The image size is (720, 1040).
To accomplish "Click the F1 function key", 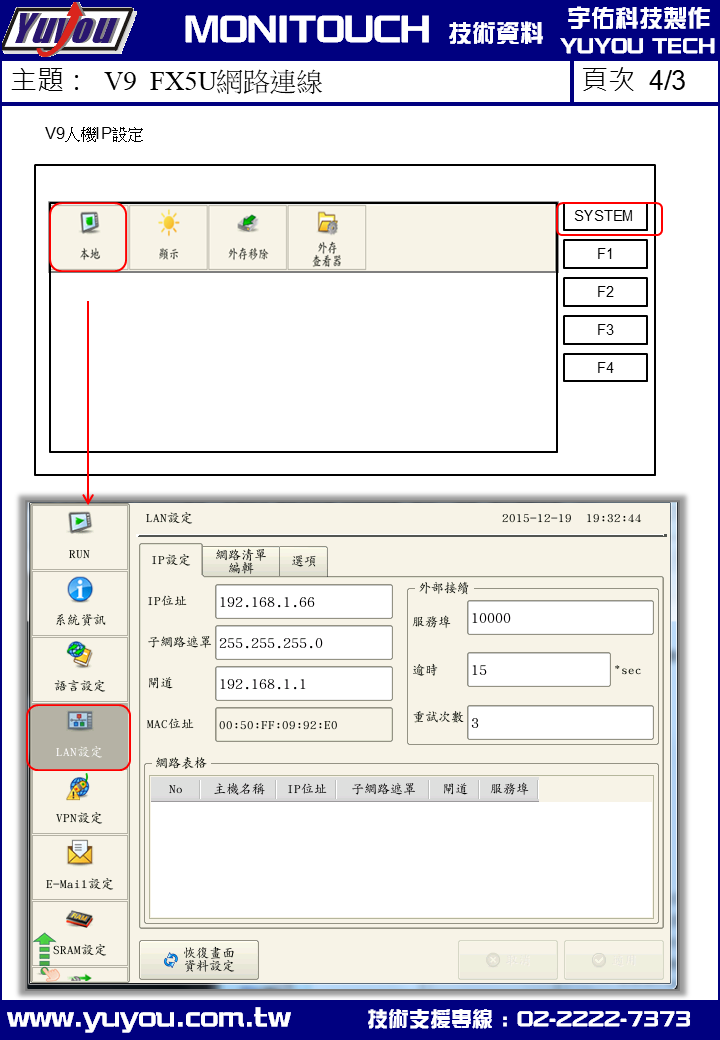I will [605, 254].
